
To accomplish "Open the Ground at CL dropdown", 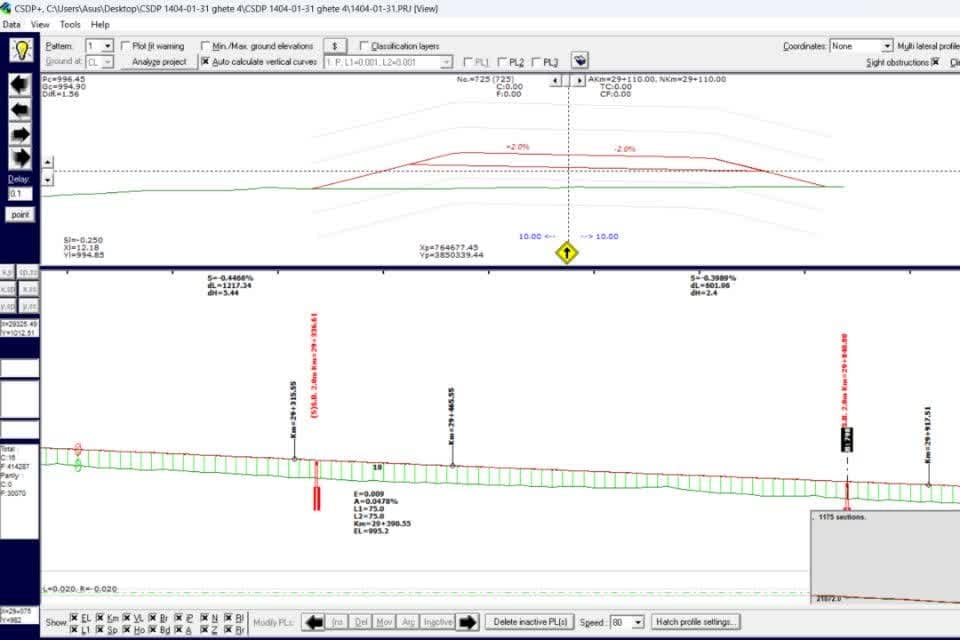I will click(x=108, y=62).
